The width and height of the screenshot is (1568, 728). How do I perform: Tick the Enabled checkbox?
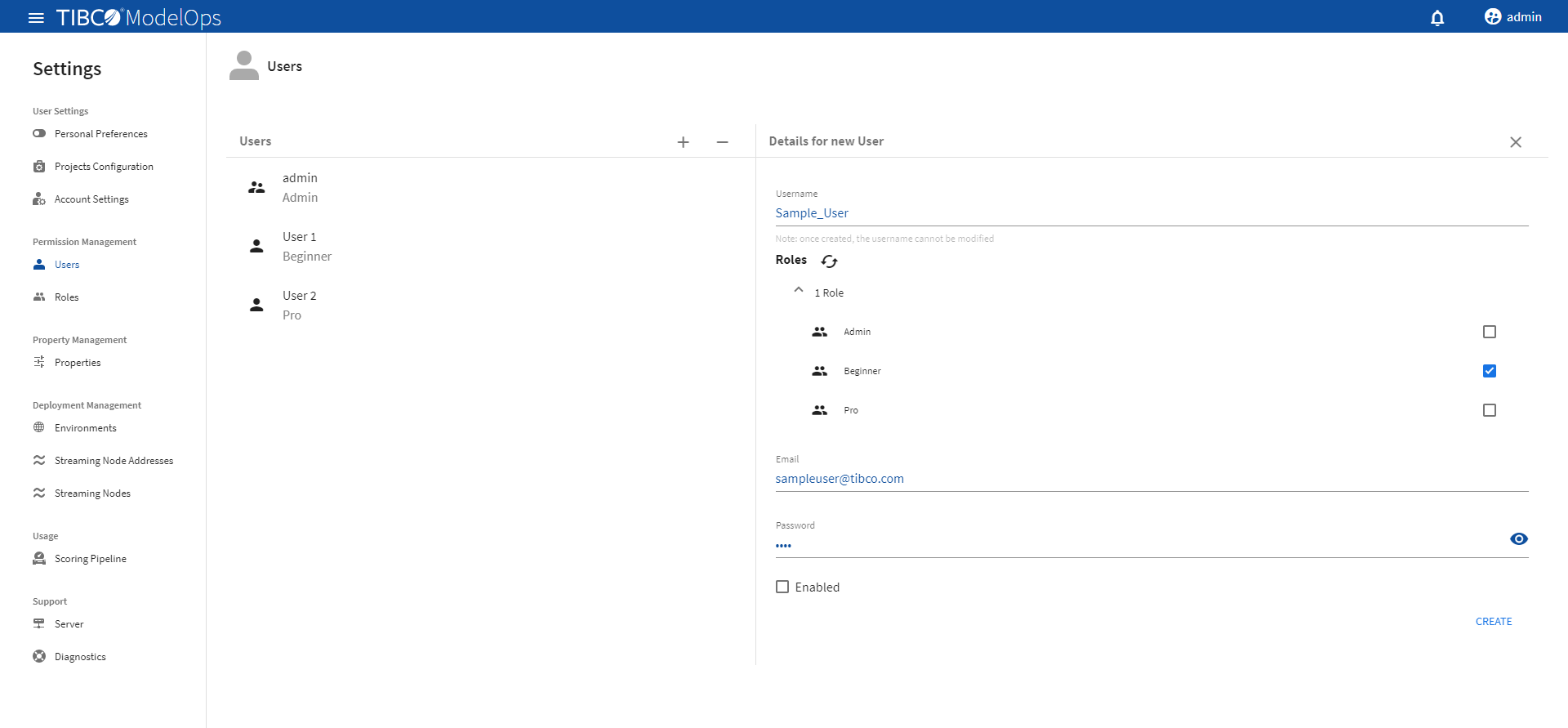coord(782,587)
